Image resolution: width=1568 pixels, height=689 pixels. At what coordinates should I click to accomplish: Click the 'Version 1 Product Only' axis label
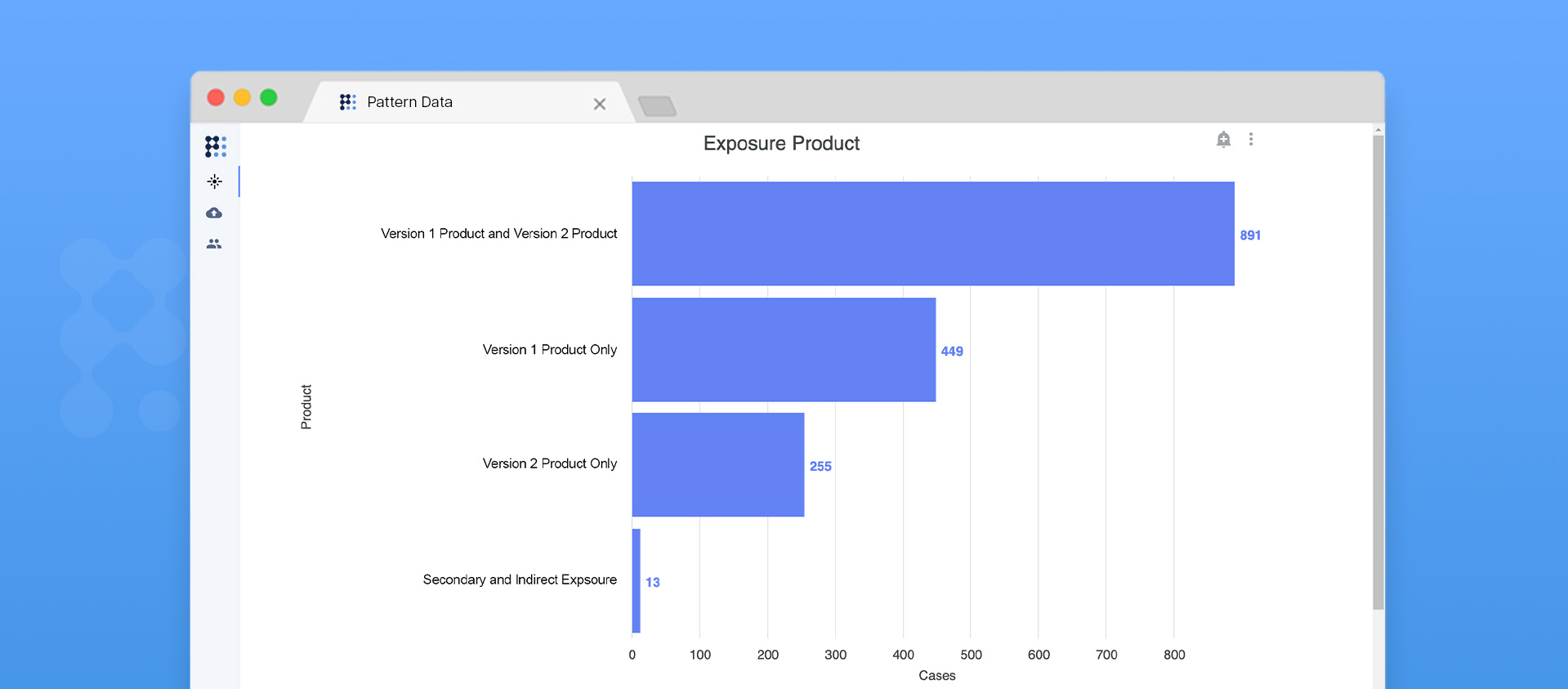[x=550, y=350]
